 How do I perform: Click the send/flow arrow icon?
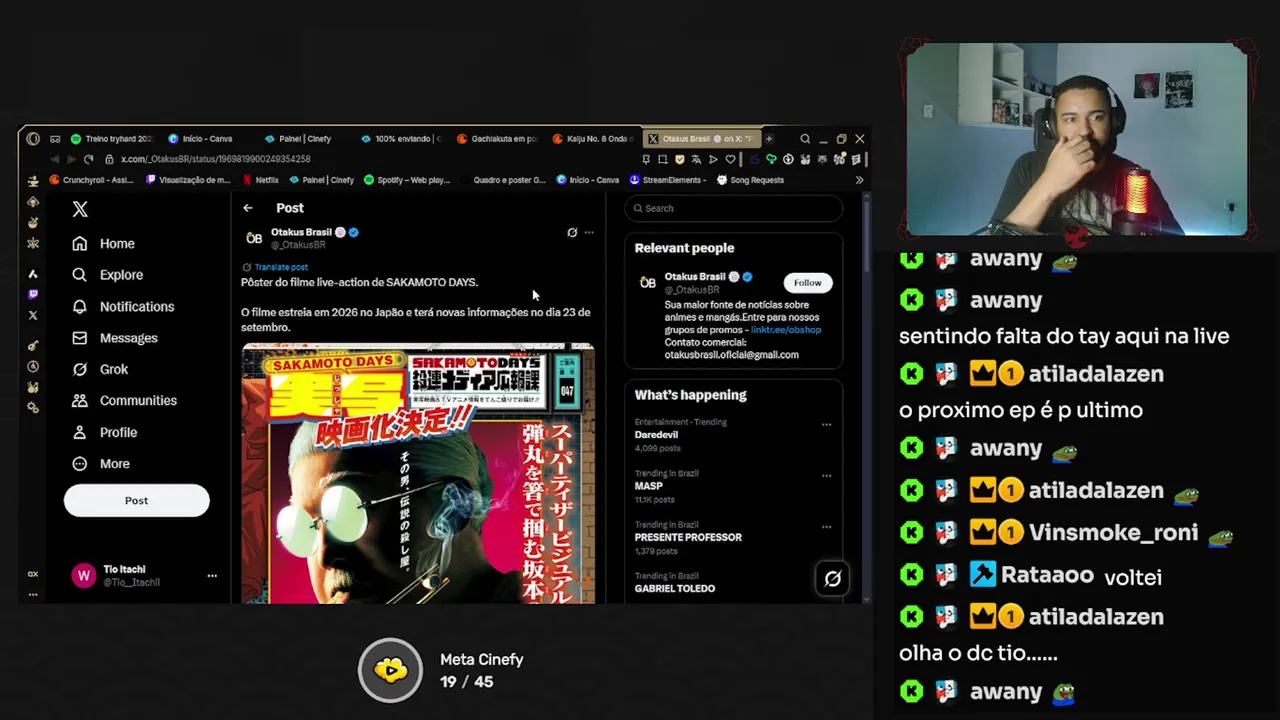pyautogui.click(x=713, y=159)
